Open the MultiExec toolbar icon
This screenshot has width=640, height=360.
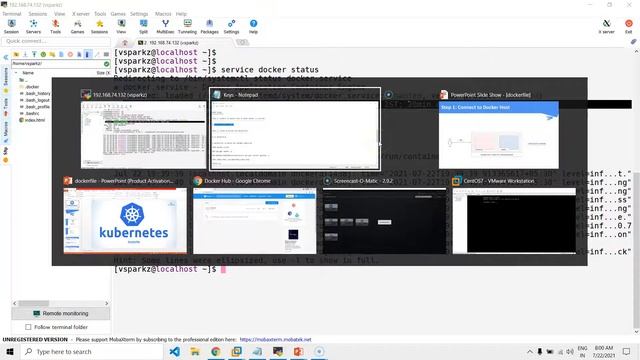[165, 27]
